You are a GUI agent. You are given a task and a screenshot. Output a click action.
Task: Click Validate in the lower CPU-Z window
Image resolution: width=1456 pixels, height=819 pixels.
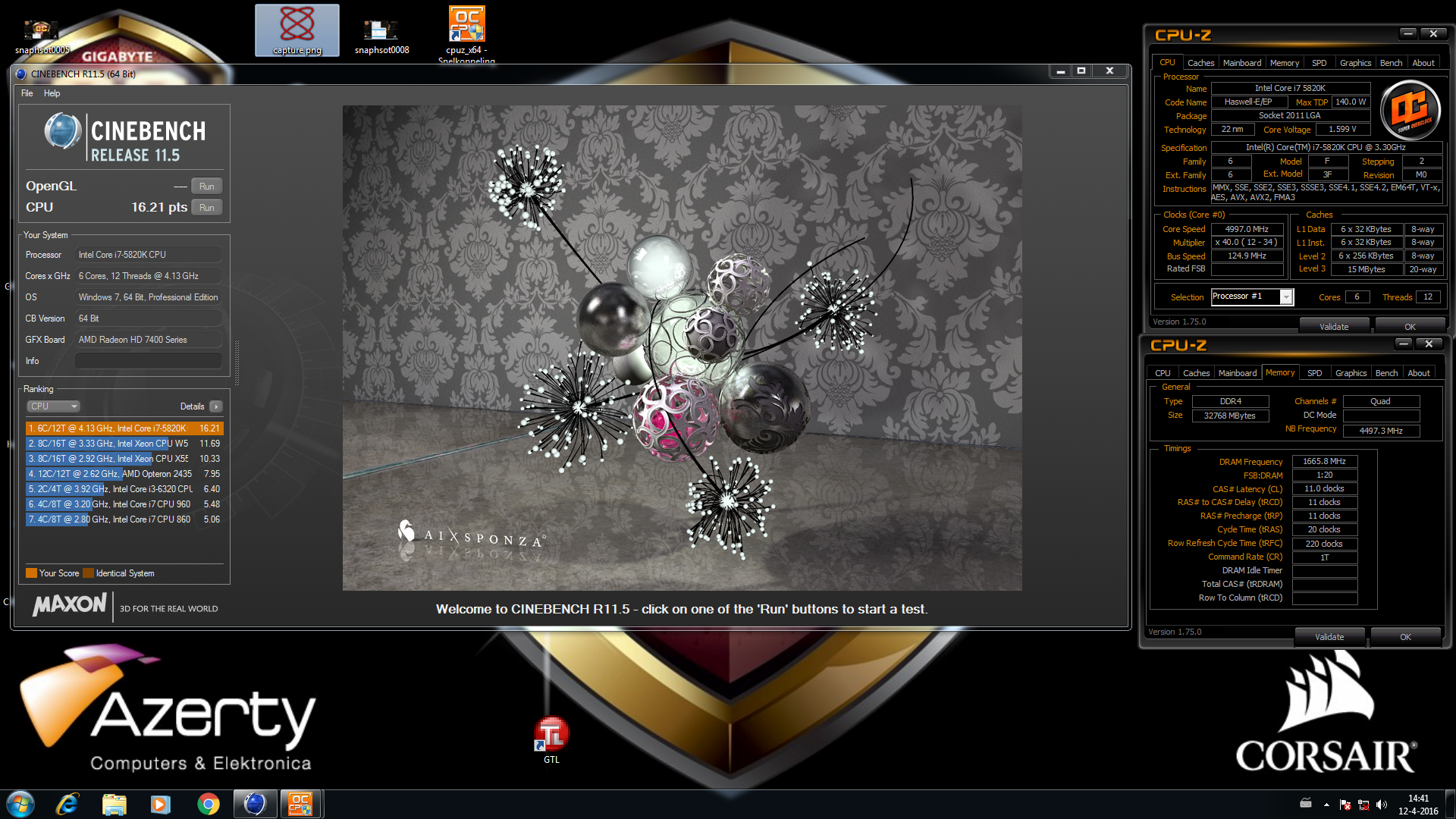coord(1329,637)
